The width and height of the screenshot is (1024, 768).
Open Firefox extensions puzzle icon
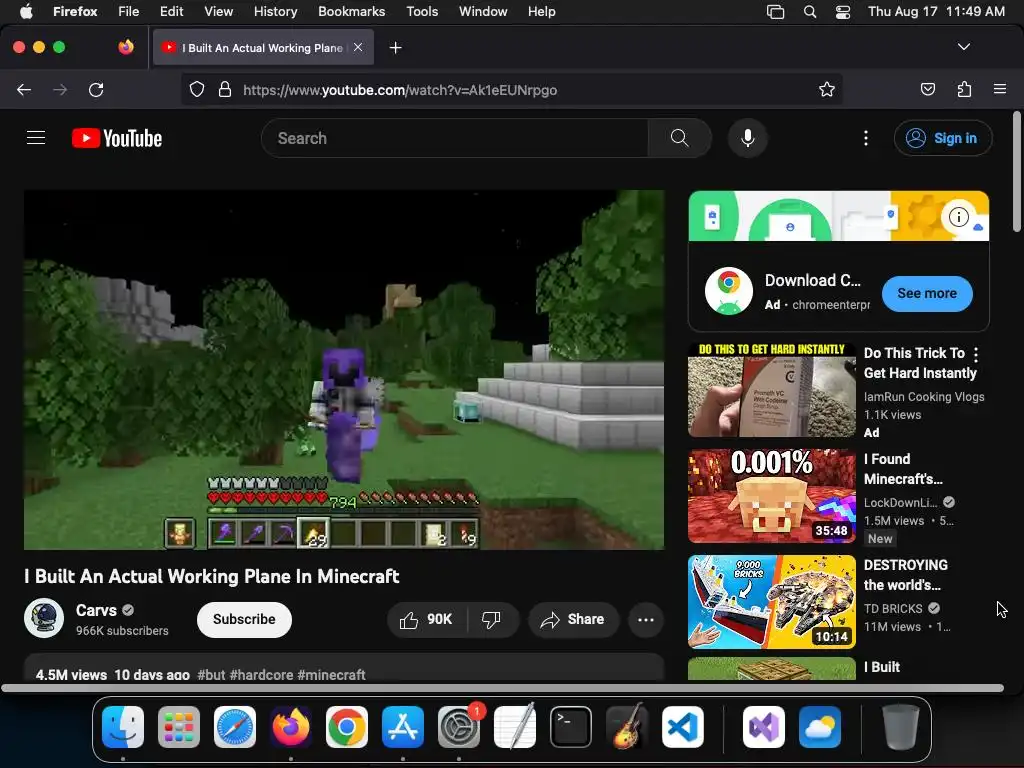[964, 89]
